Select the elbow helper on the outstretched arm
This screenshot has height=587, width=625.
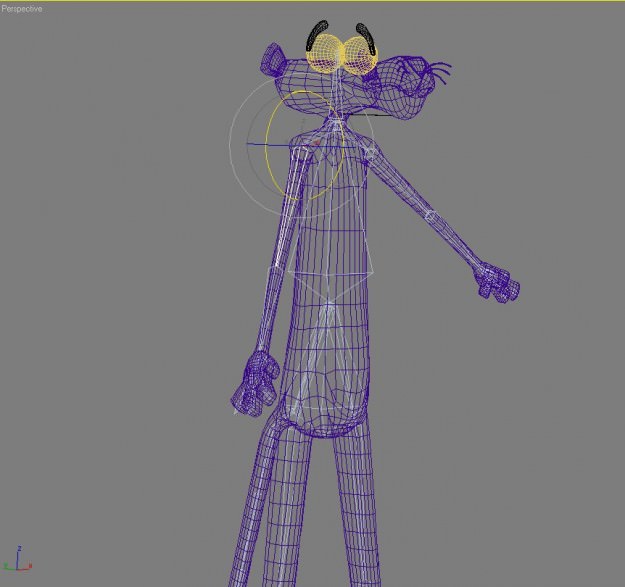point(430,216)
